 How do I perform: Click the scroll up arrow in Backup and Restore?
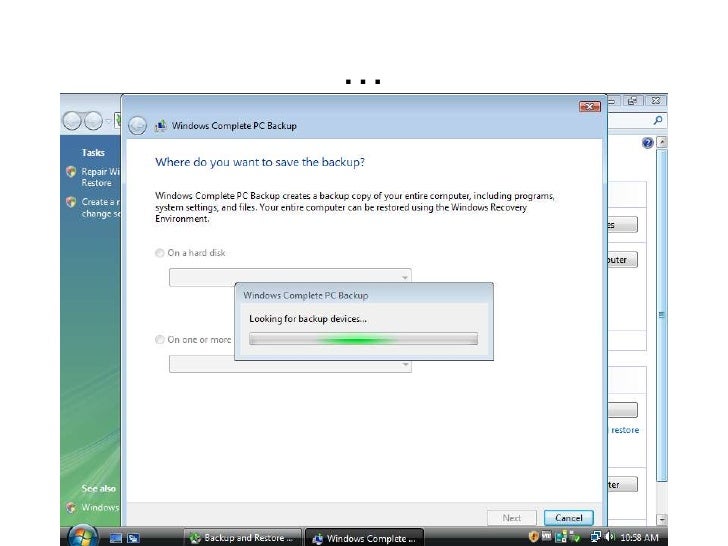point(663,142)
